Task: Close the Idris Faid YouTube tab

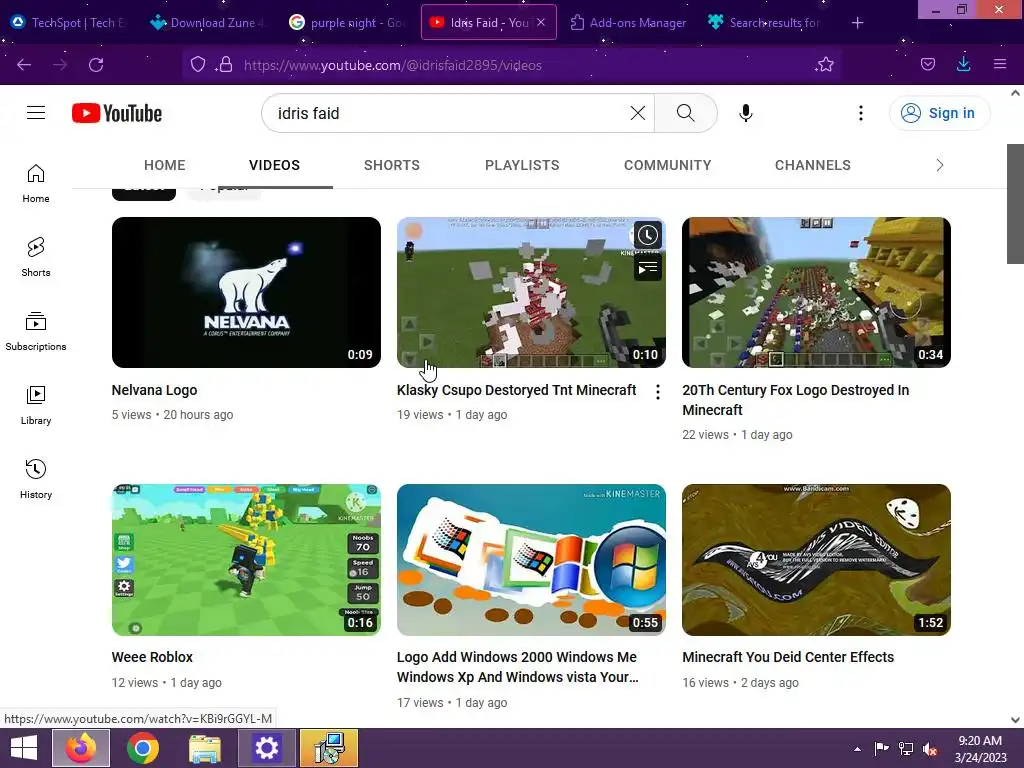Action: coord(541,22)
